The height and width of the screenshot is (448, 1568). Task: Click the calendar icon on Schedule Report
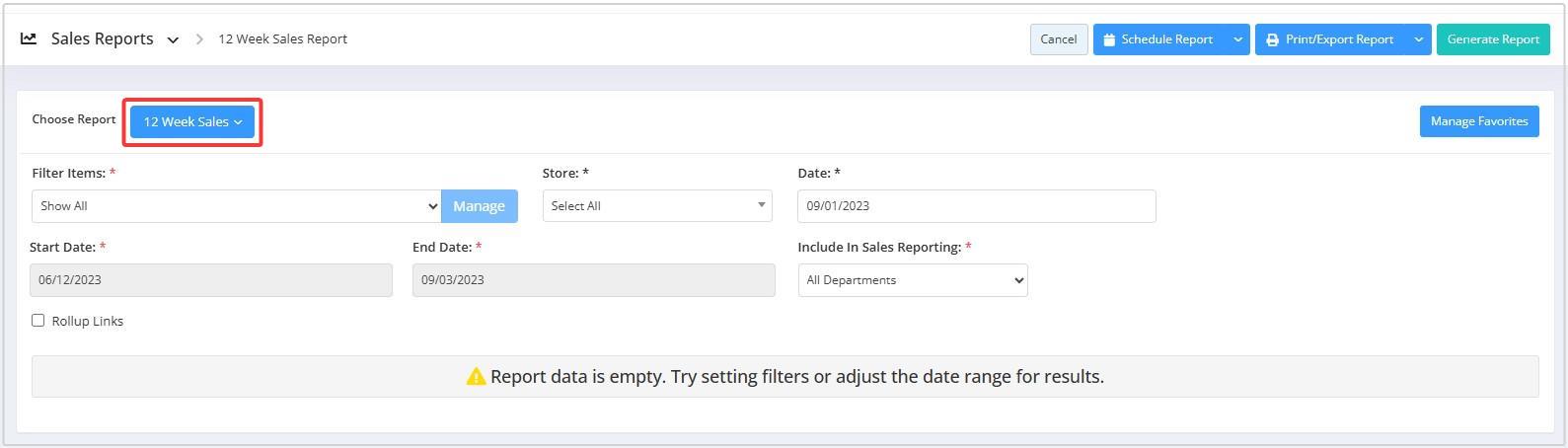[x=1109, y=39]
